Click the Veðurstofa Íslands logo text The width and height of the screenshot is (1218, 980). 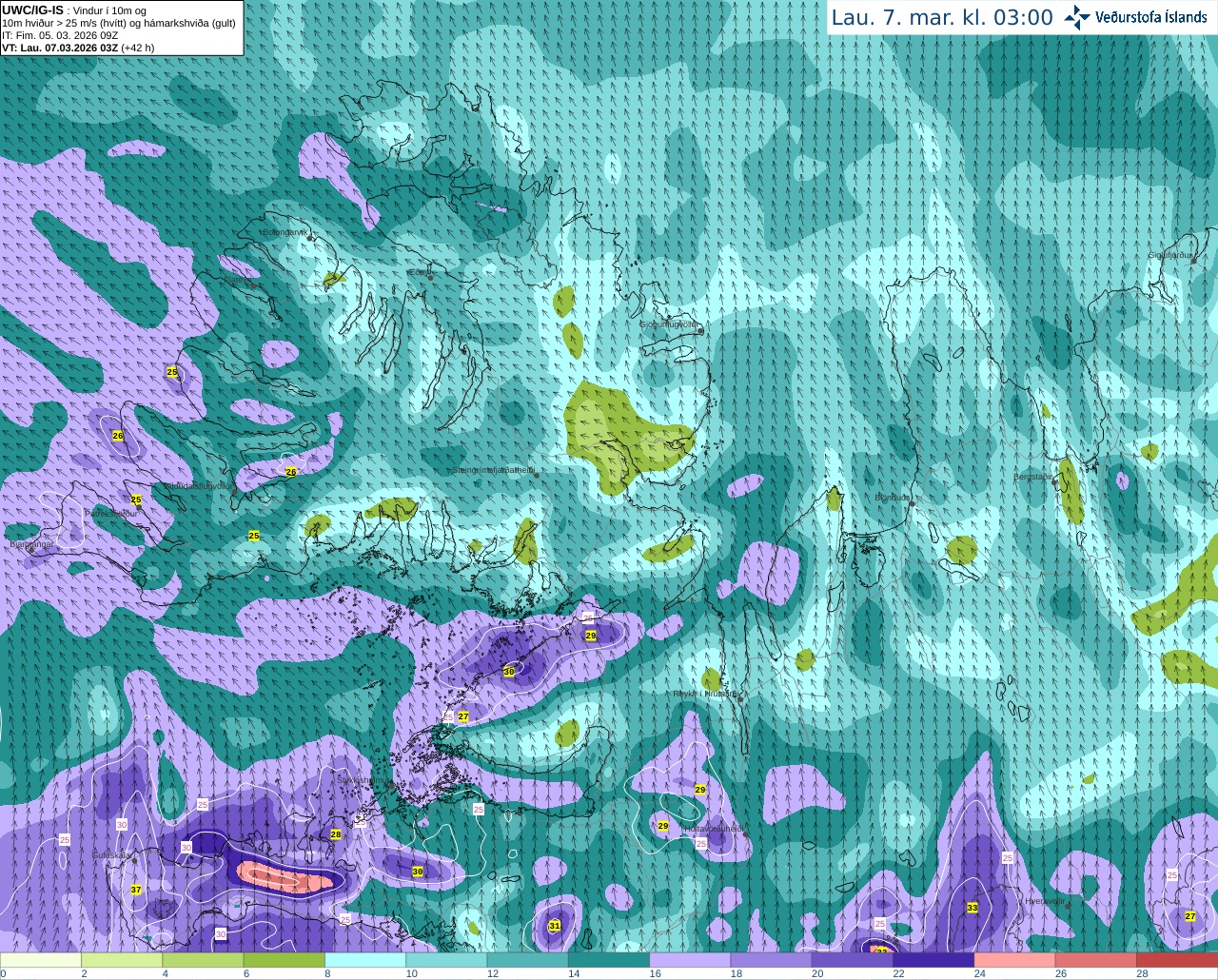click(x=1150, y=17)
